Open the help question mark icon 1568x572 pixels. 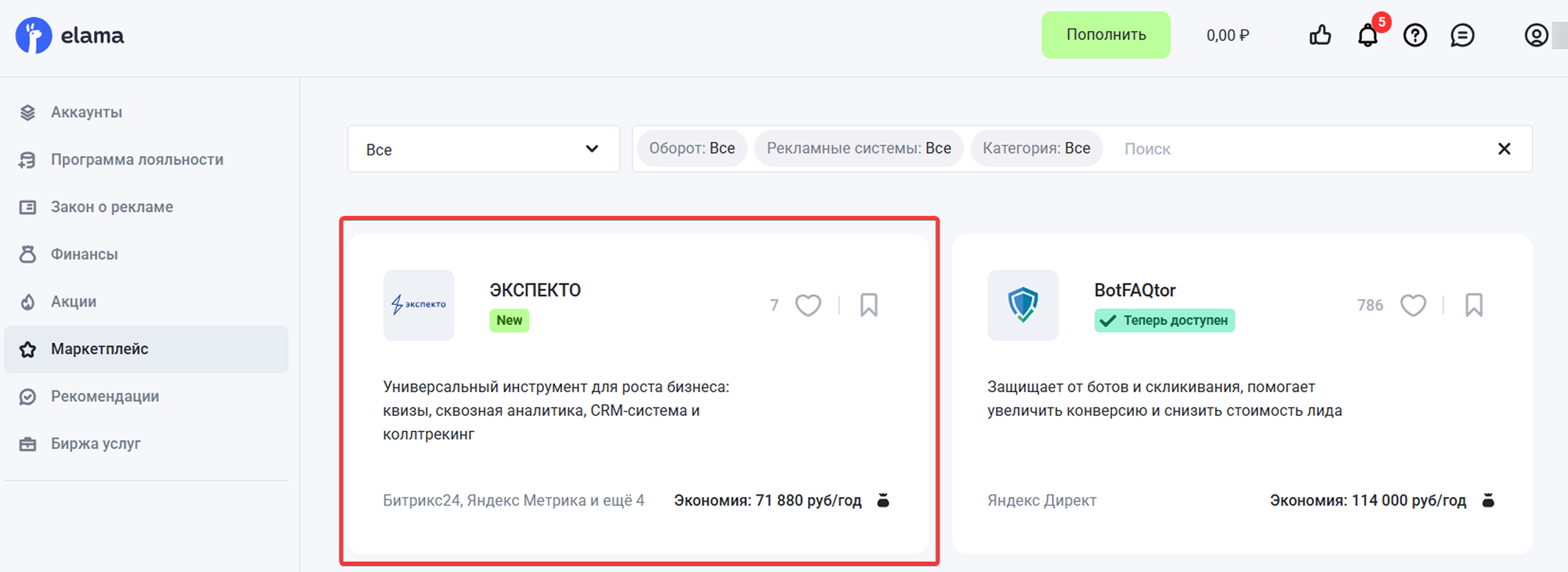(1414, 35)
